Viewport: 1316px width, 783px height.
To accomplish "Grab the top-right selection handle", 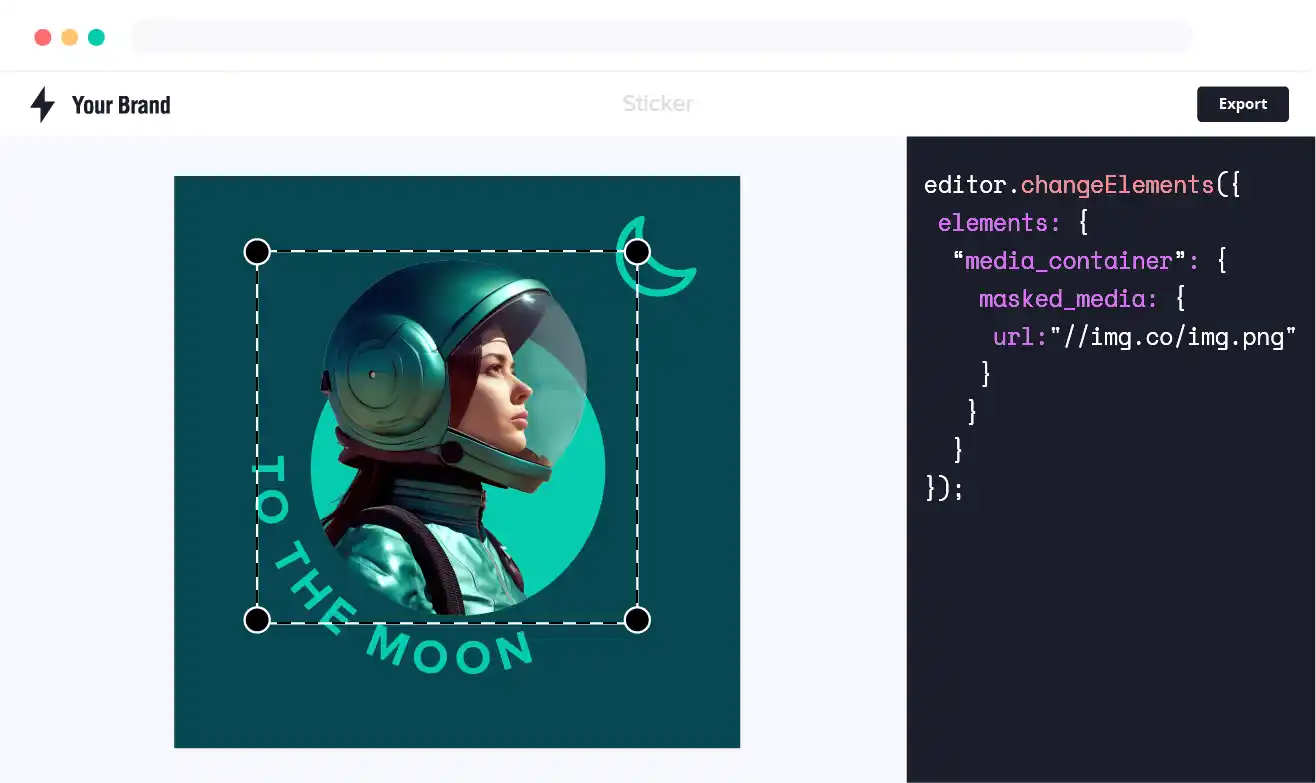I will point(637,251).
